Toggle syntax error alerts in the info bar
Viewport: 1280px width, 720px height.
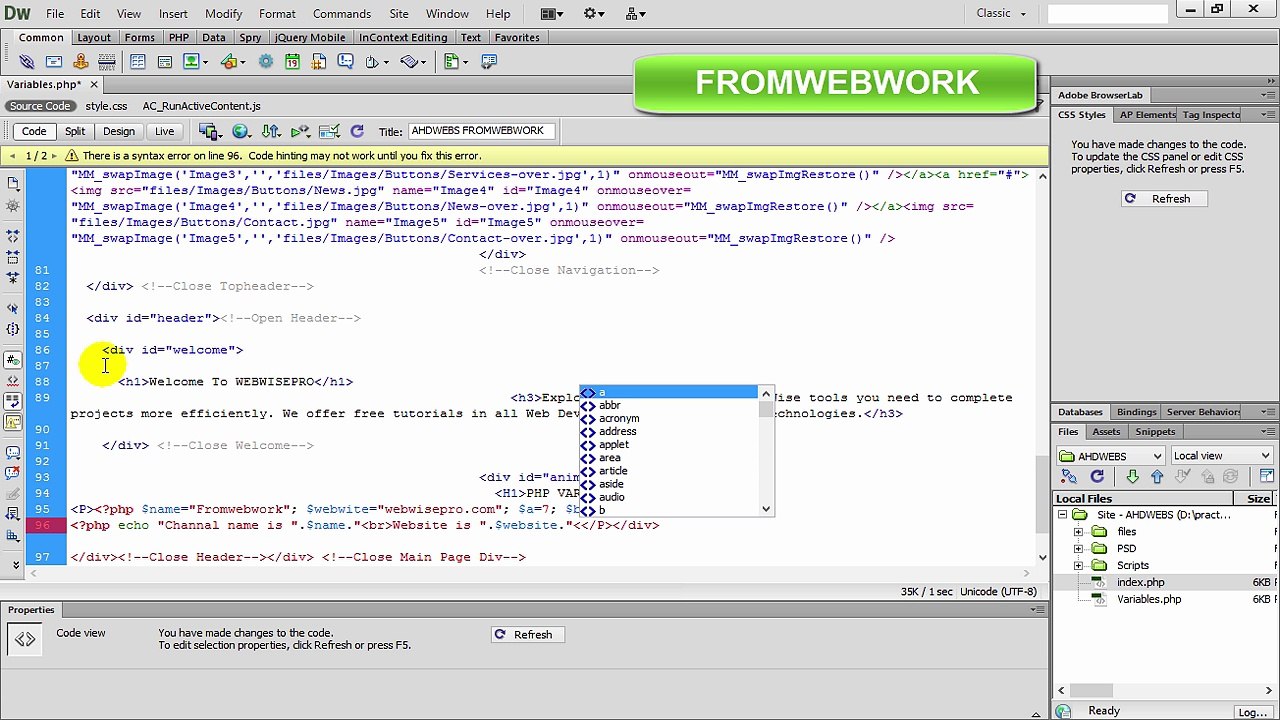click(13, 423)
